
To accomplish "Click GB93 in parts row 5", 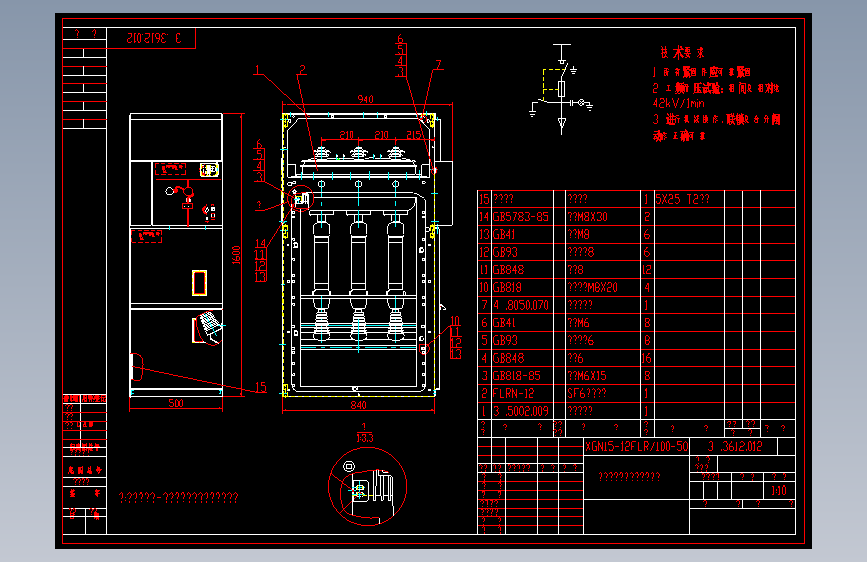I will [x=505, y=341].
